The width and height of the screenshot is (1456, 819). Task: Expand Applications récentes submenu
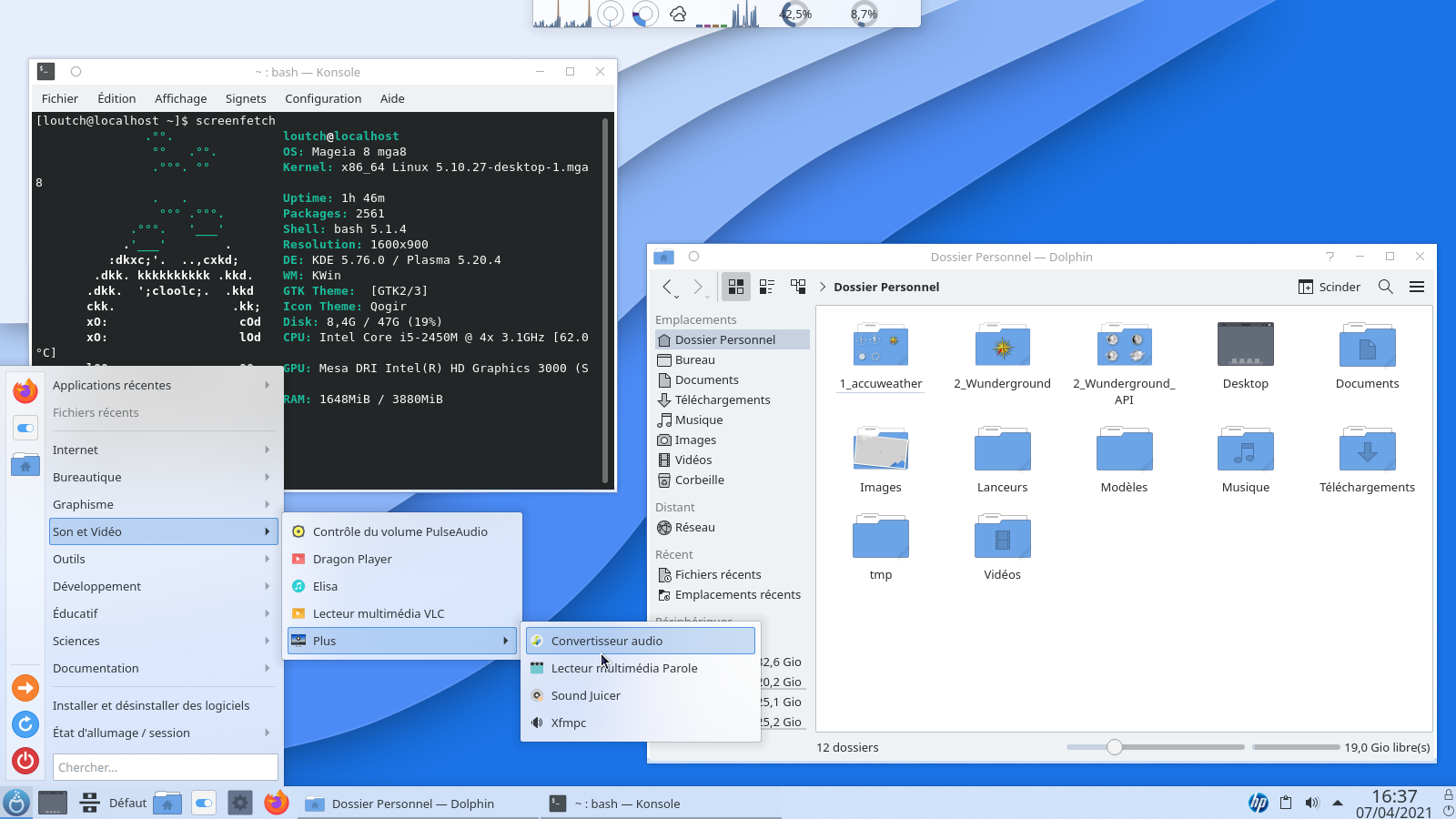coord(162,385)
